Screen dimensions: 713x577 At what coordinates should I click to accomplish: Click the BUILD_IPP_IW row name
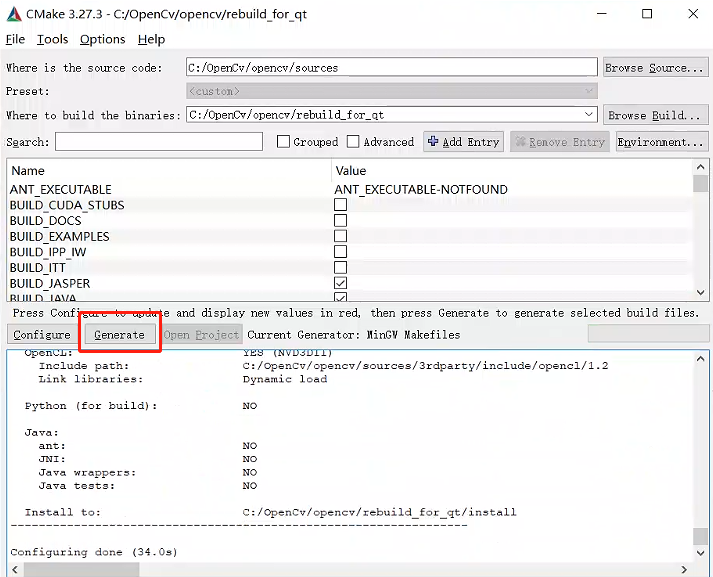48,252
